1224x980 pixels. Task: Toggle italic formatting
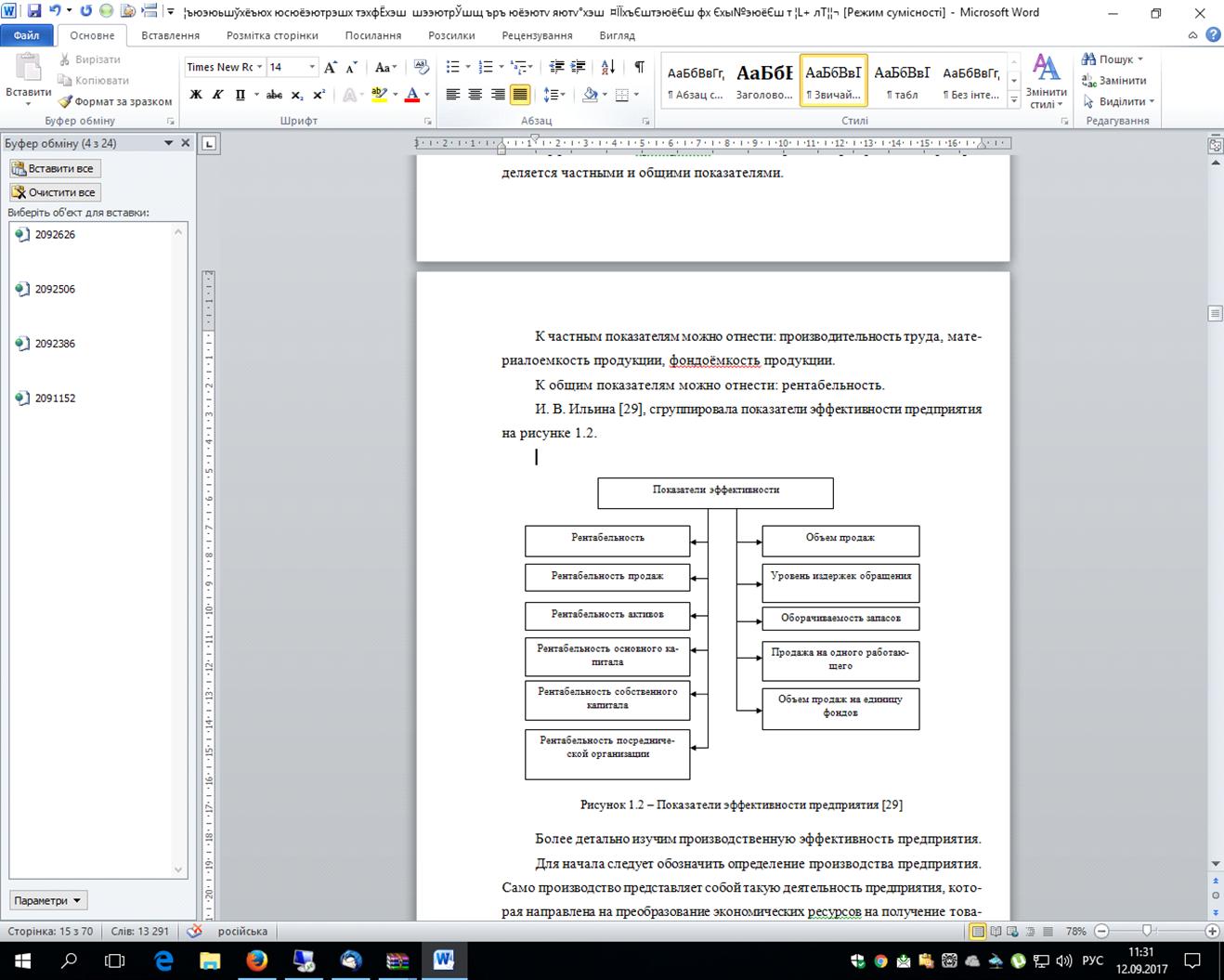pyautogui.click(x=217, y=95)
